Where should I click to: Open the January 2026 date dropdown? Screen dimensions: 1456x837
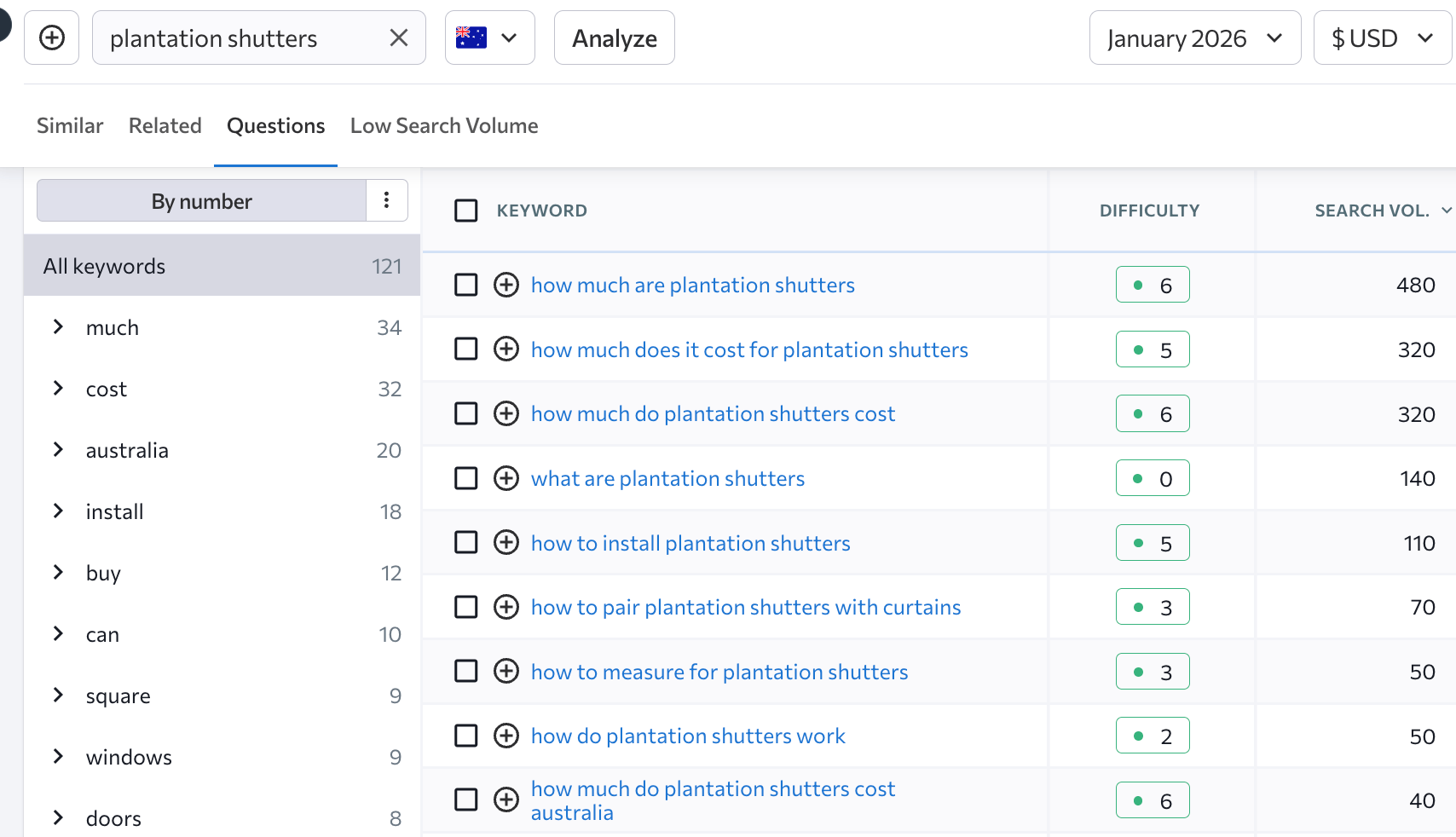pyautogui.click(x=1194, y=38)
